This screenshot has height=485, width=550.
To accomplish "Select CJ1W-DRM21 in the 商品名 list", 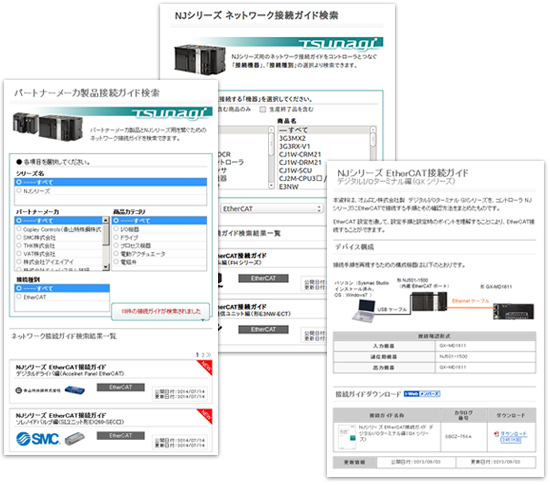I will 300,162.
